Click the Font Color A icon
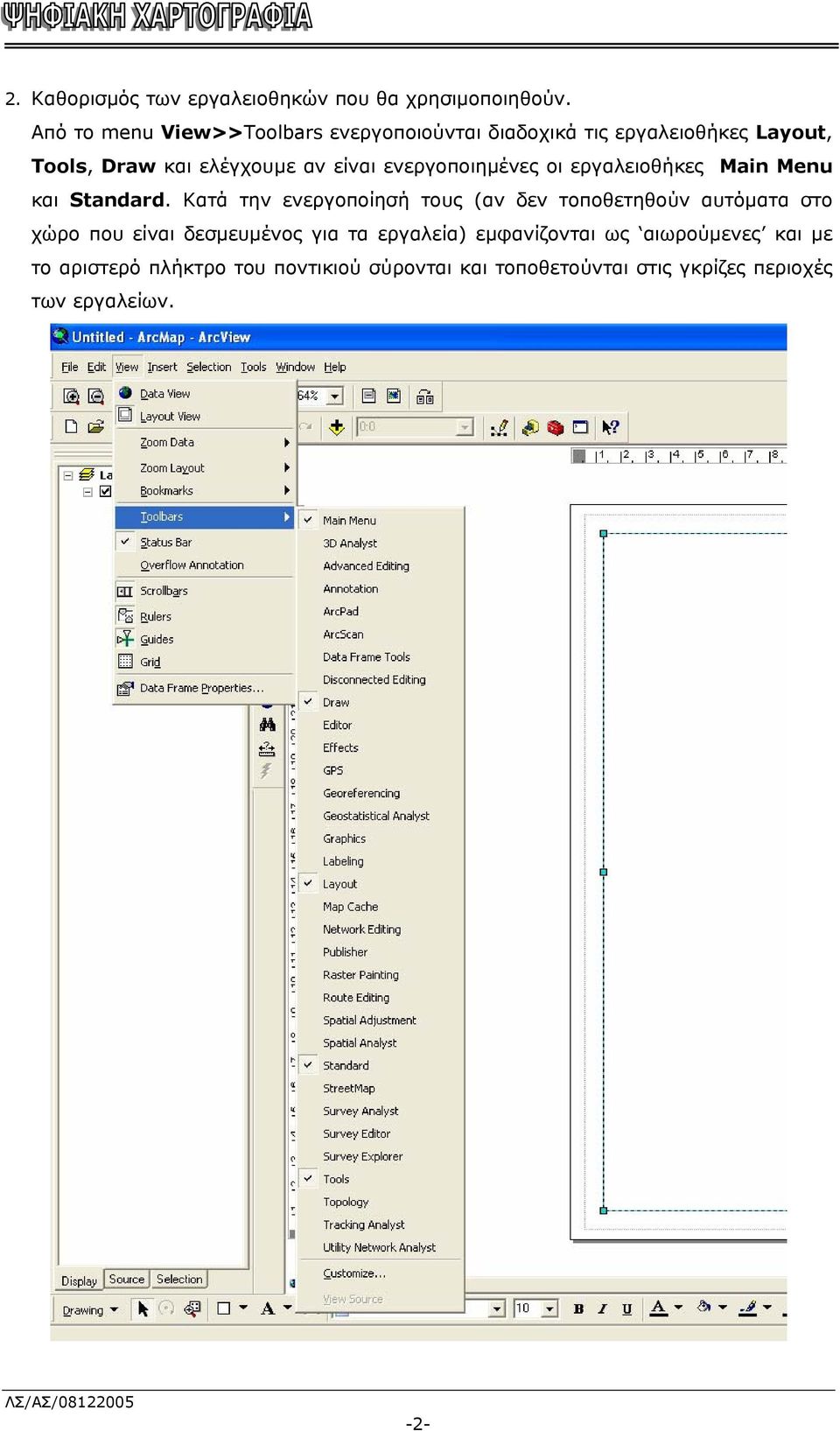 click(659, 1308)
